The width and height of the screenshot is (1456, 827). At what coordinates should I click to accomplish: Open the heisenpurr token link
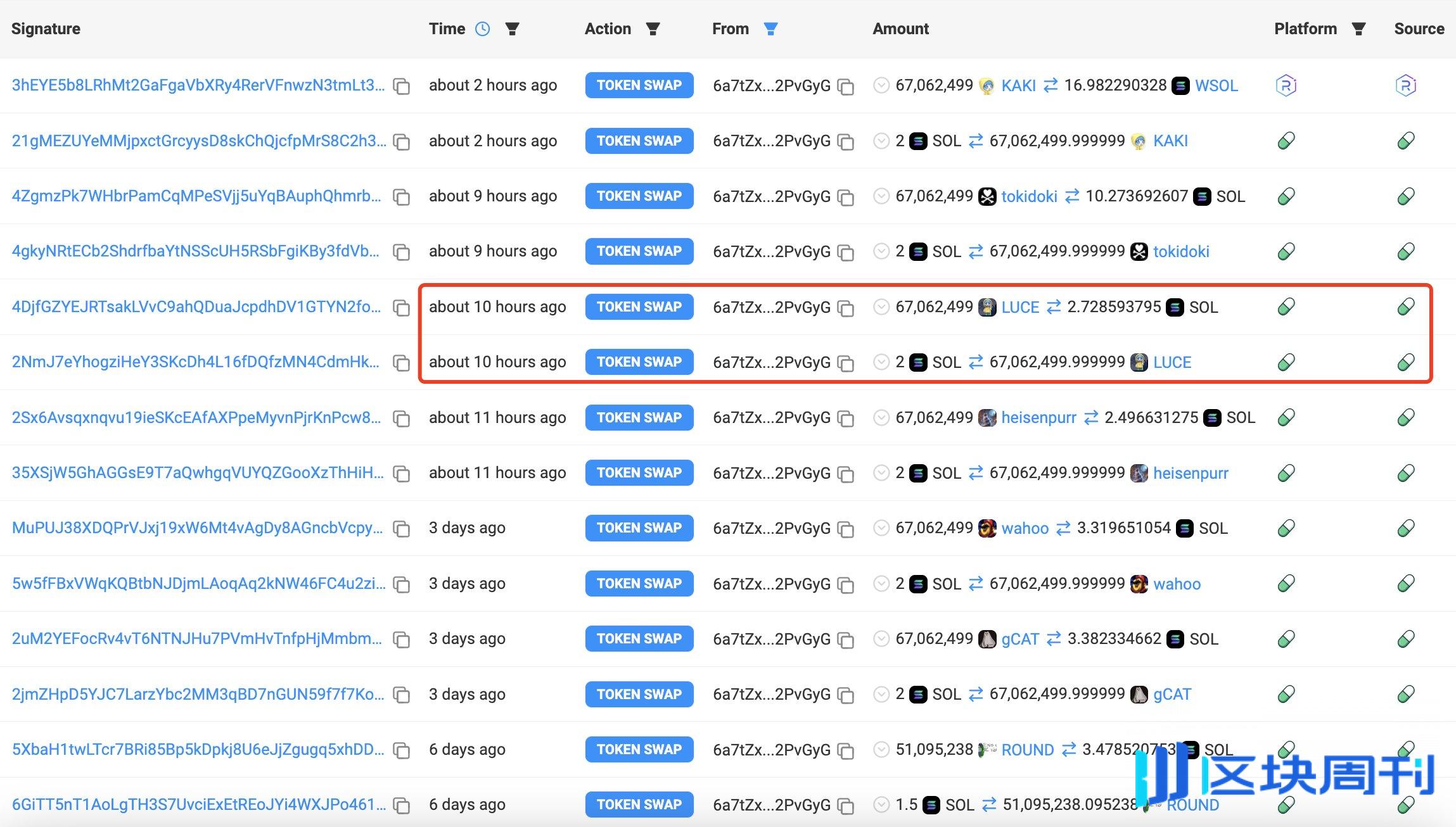tap(1039, 417)
